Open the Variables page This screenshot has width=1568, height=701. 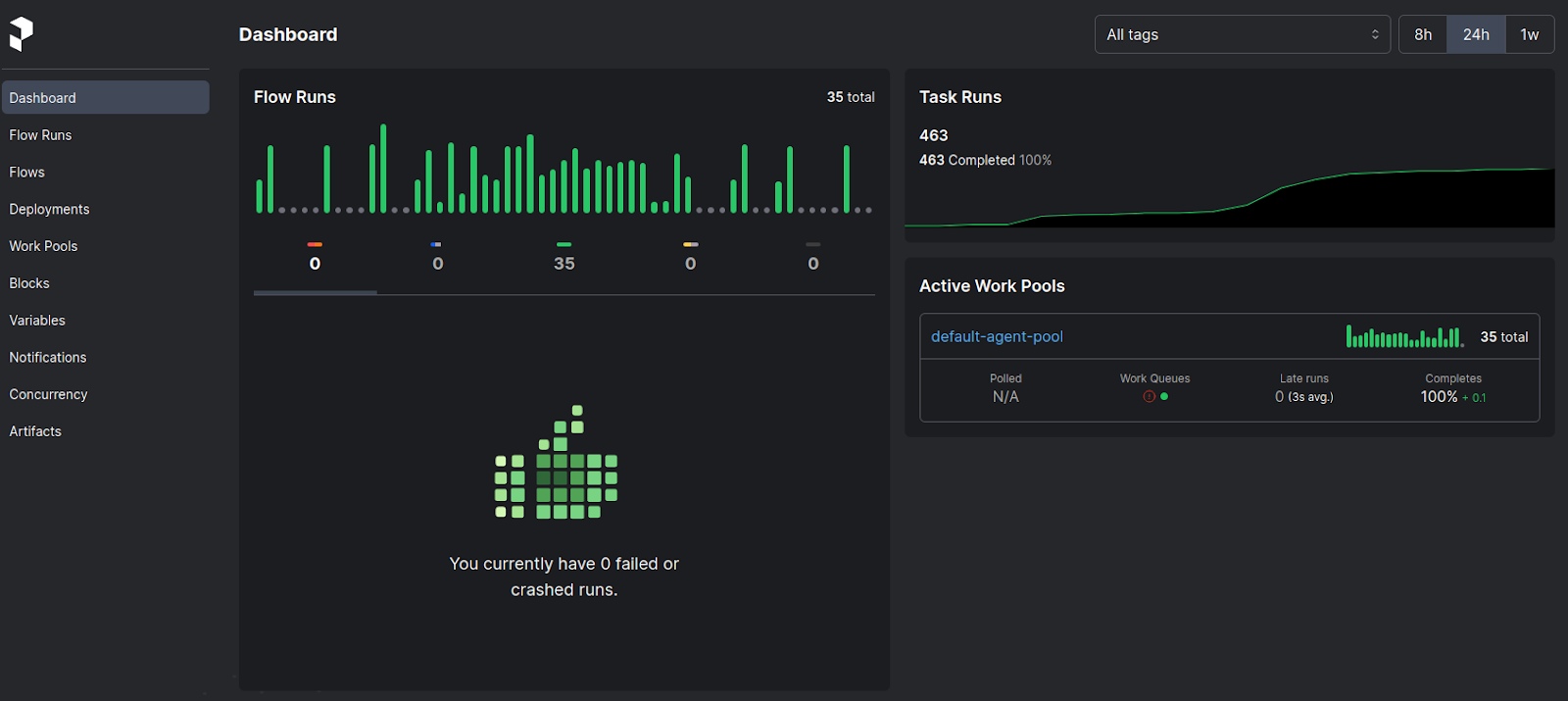[37, 321]
